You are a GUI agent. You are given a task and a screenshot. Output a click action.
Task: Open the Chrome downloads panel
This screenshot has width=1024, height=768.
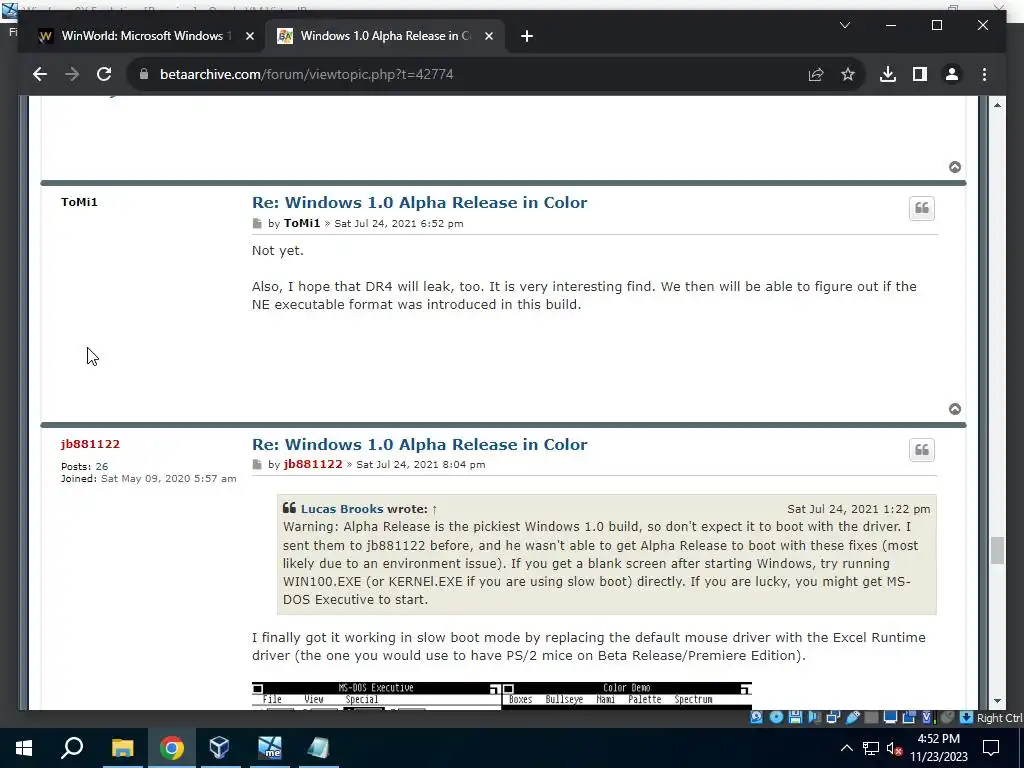click(x=888, y=74)
